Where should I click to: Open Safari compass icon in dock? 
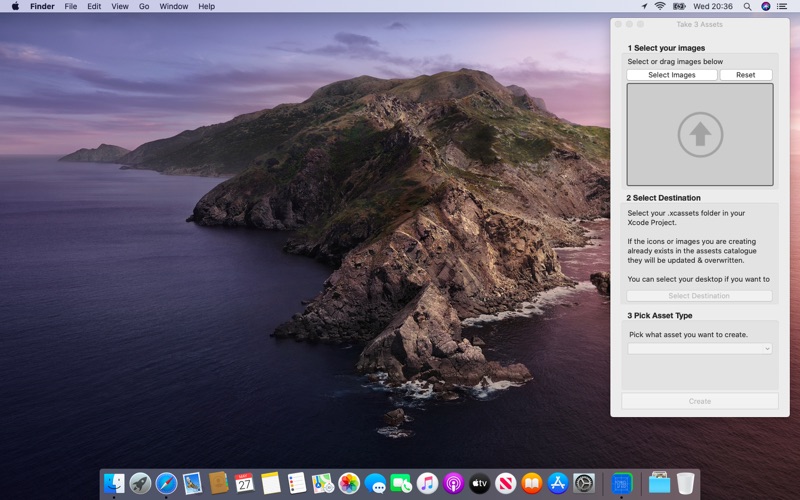pos(166,483)
